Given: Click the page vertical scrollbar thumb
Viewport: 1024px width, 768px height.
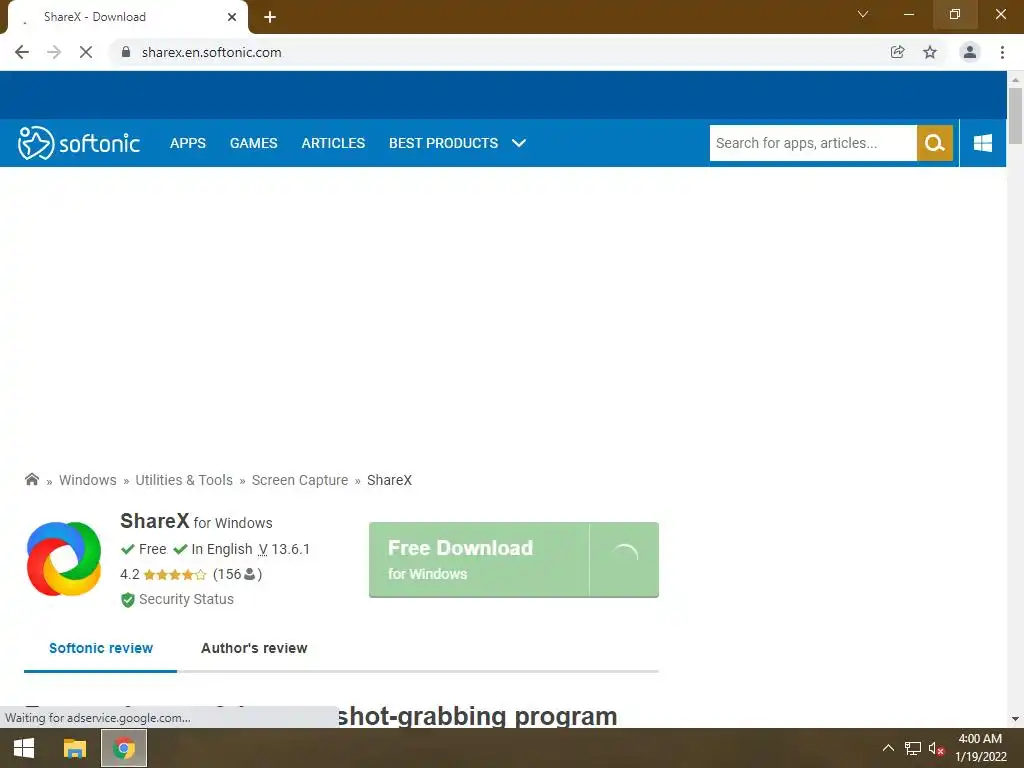Looking at the screenshot, I should (x=1015, y=116).
